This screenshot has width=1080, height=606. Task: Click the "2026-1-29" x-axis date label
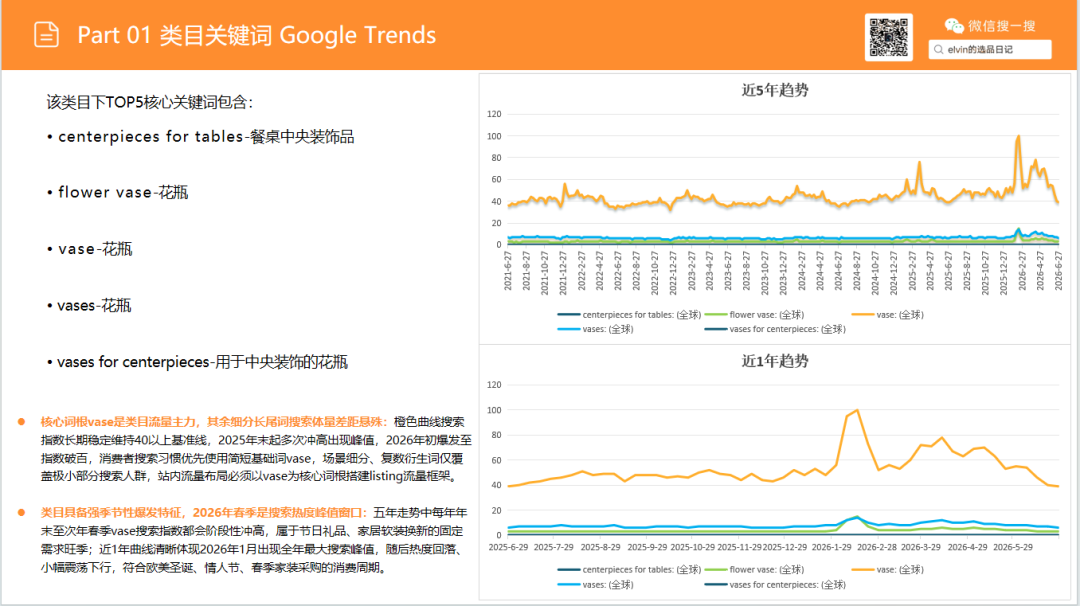tap(831, 547)
